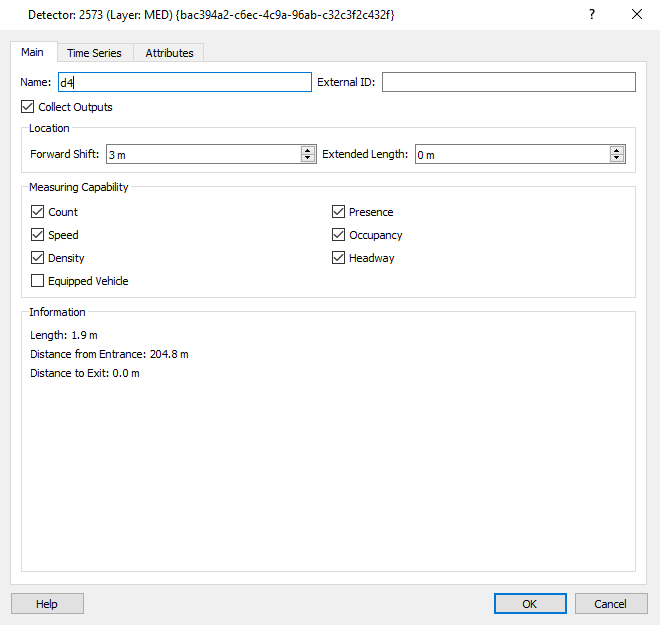Switch to the Main tab
The height and width of the screenshot is (625, 660).
(33, 52)
